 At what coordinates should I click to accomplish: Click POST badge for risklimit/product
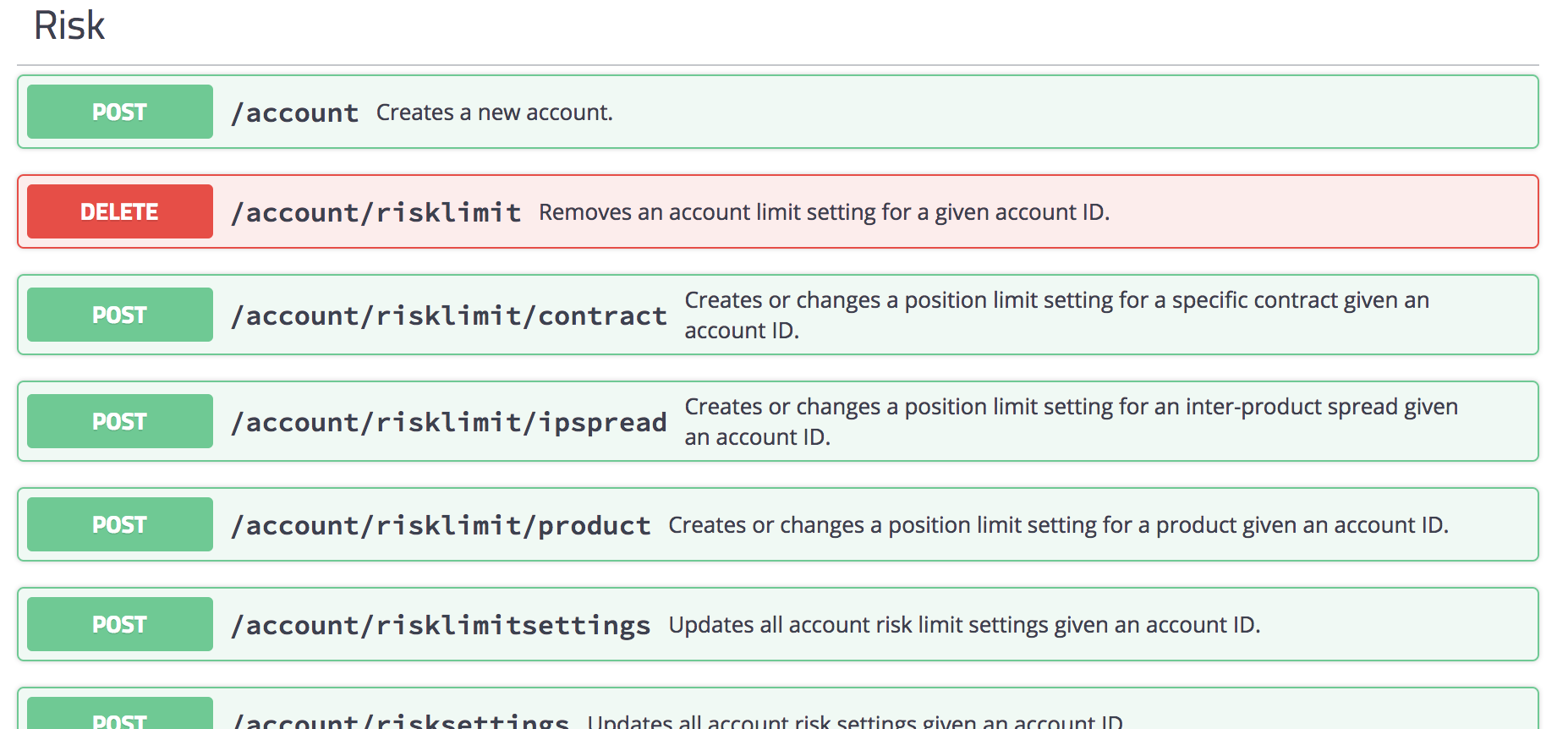point(120,524)
